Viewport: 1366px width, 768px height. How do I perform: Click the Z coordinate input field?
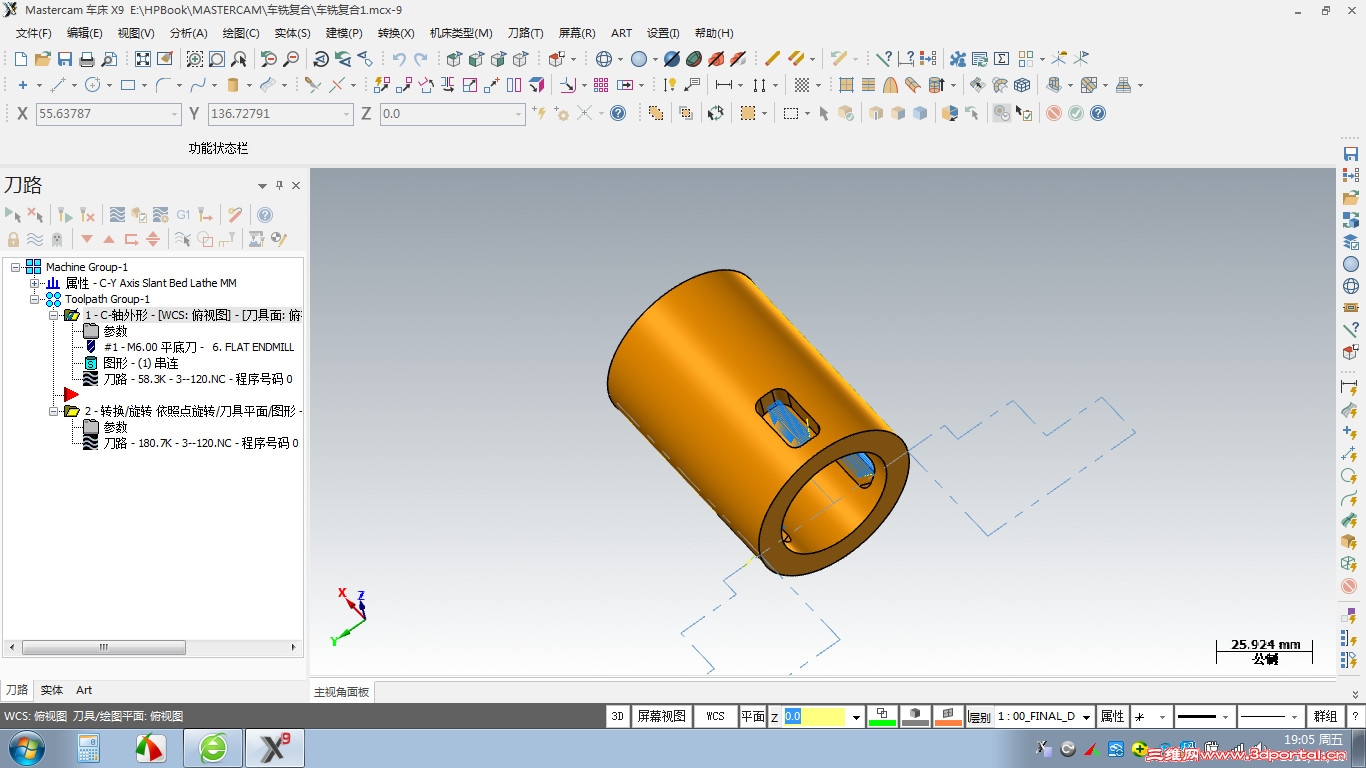(451, 114)
